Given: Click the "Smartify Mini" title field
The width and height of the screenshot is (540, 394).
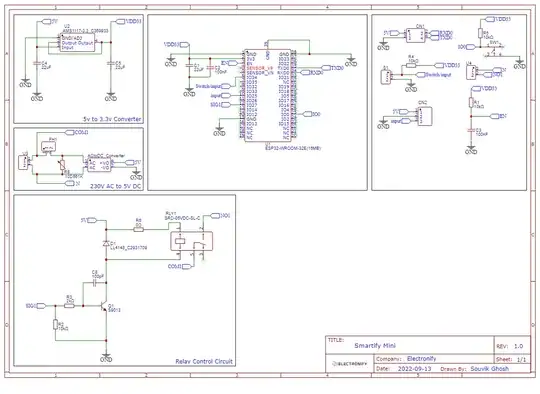Looking at the screenshot, I should (375, 345).
